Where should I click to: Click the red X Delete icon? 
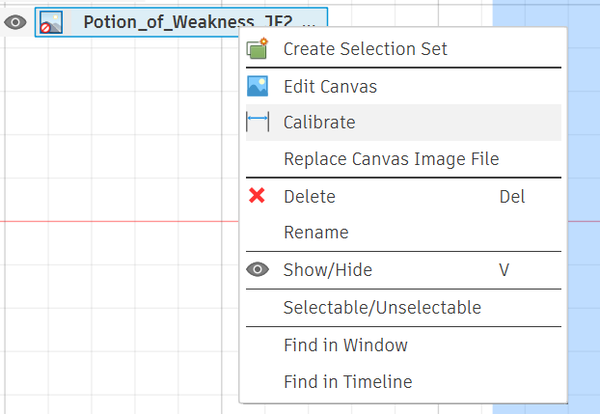257,195
